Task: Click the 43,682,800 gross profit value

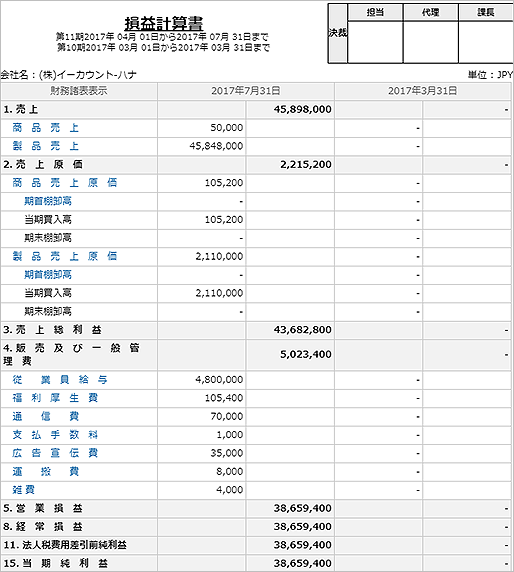Action: pyautogui.click(x=302, y=330)
